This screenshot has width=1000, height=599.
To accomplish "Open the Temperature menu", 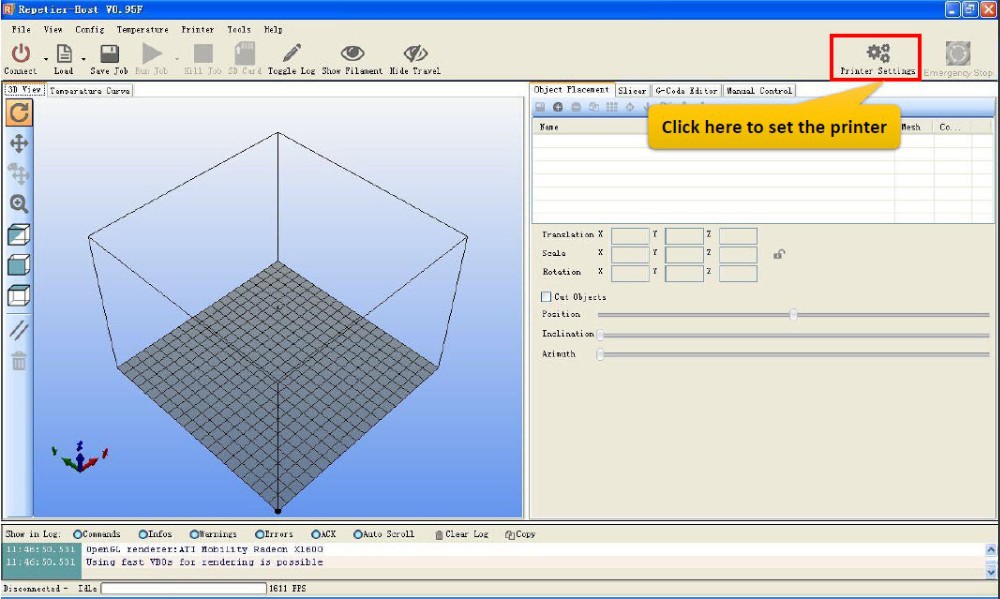I will point(142,30).
